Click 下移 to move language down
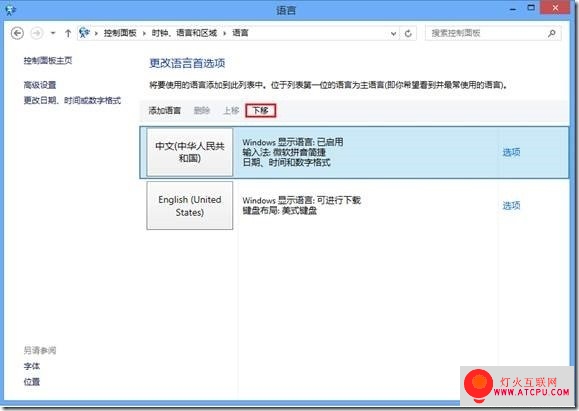Viewport: 579px width, 411px height. point(261,110)
